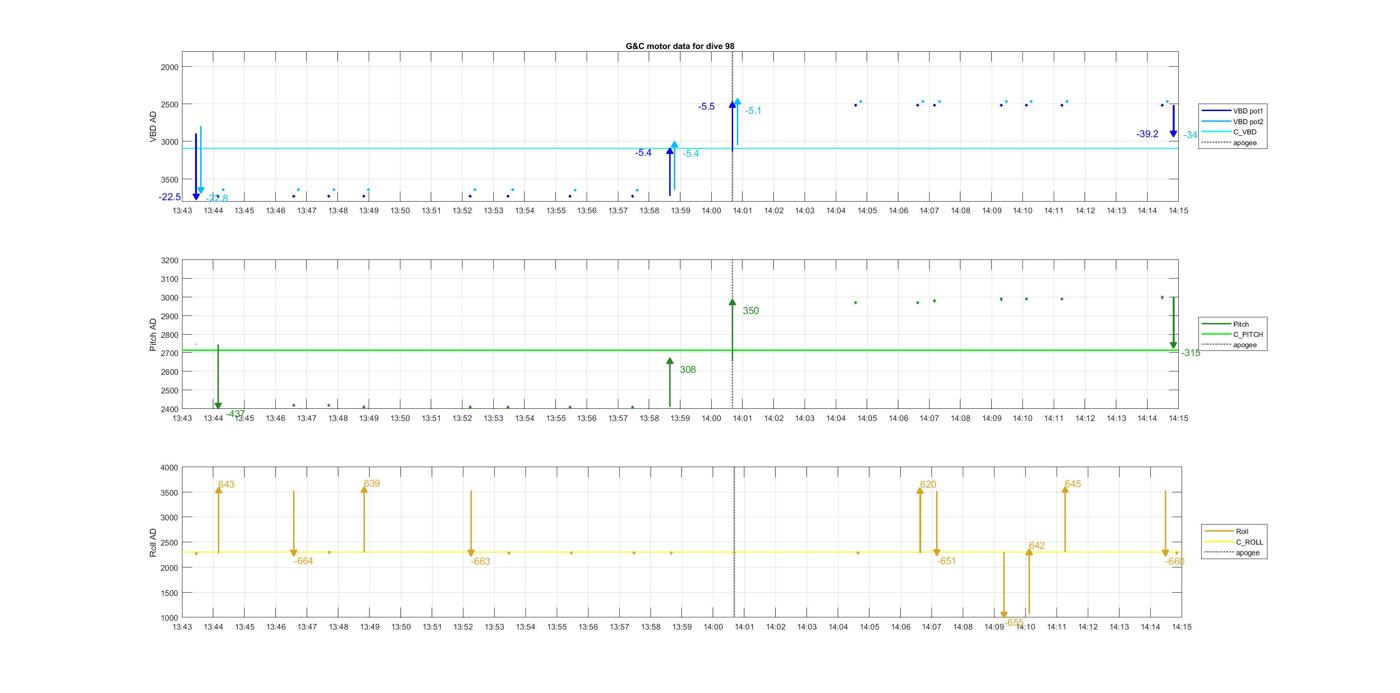Click the "2900" tick on Pitch axis

168,316
